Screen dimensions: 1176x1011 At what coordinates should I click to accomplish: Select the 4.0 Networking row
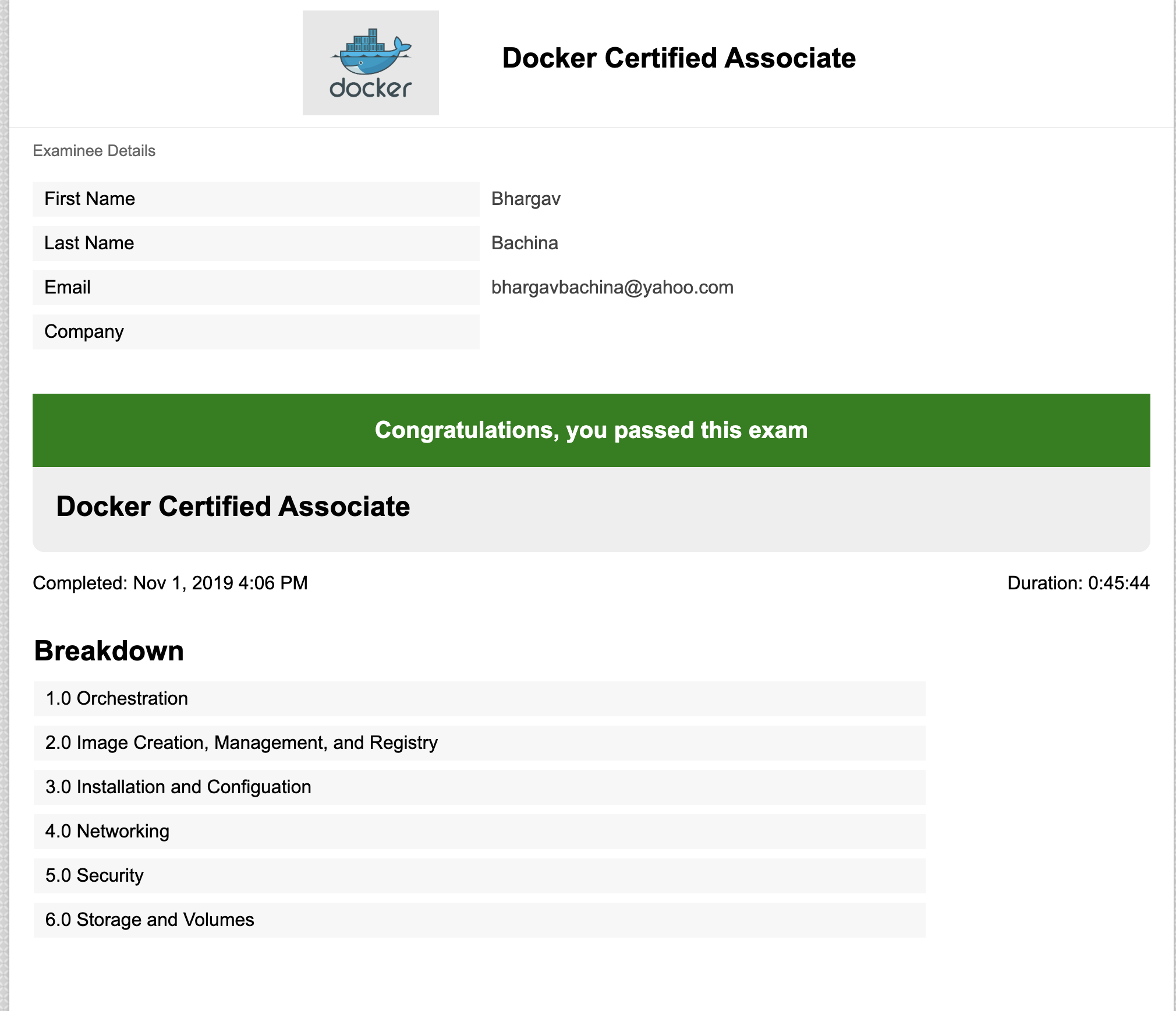pyautogui.click(x=479, y=832)
